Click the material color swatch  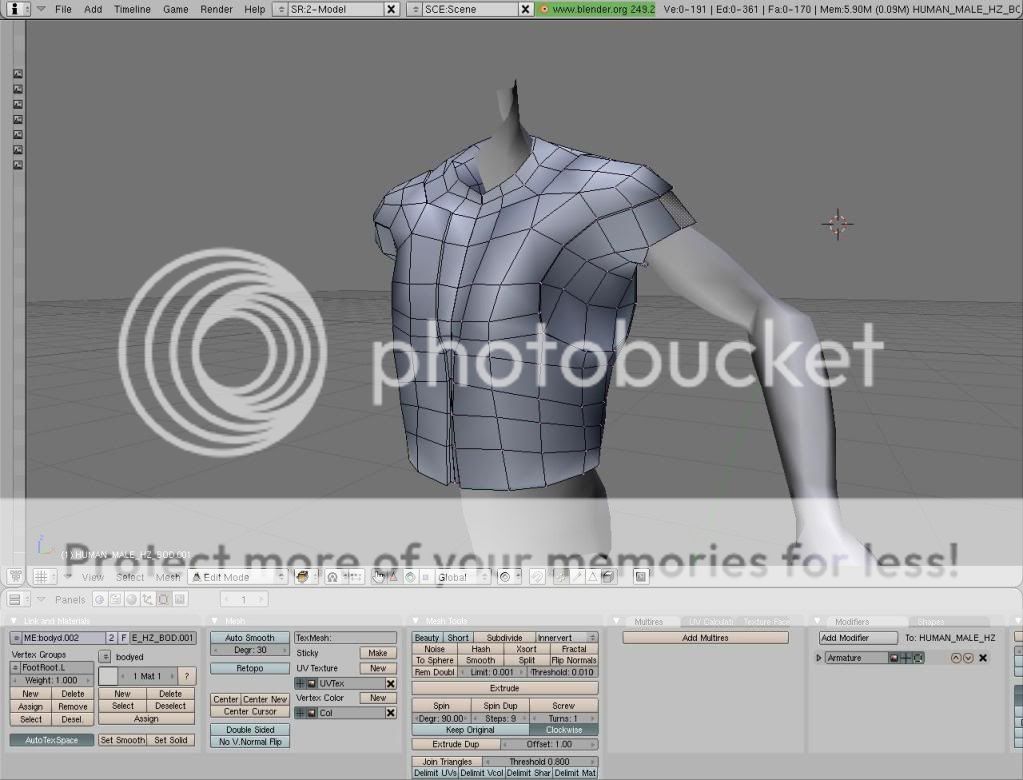click(x=108, y=676)
